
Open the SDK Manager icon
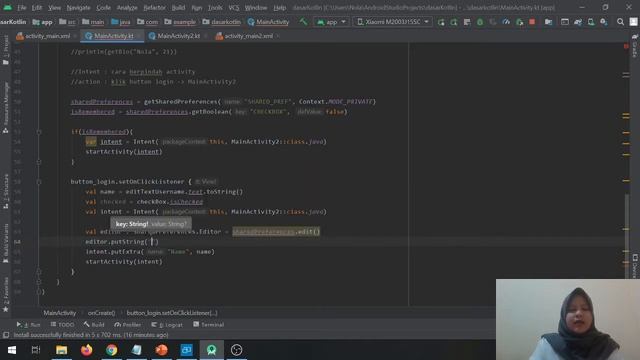[604, 22]
